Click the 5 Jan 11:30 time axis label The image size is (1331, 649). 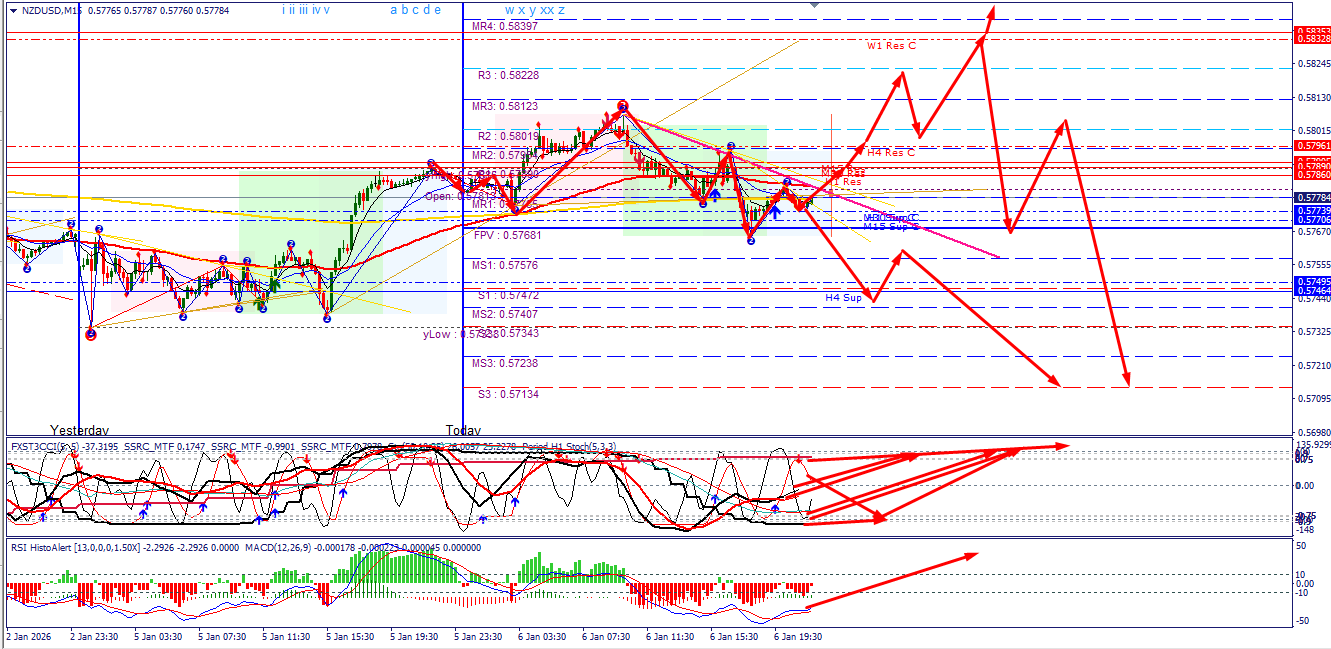(286, 635)
